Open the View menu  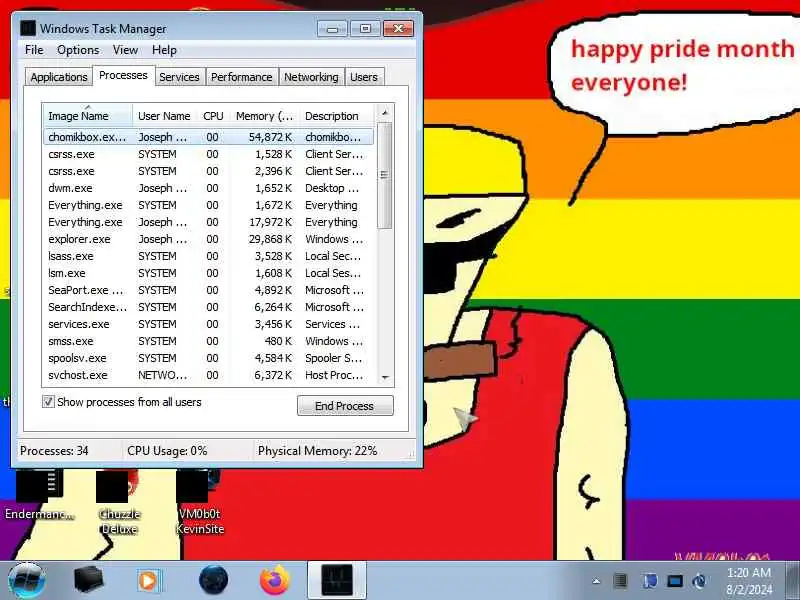click(126, 50)
